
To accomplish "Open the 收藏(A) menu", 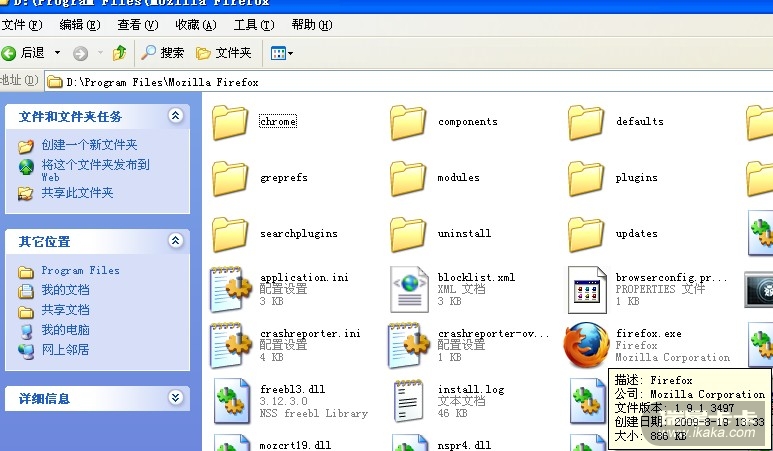I will coord(196,25).
